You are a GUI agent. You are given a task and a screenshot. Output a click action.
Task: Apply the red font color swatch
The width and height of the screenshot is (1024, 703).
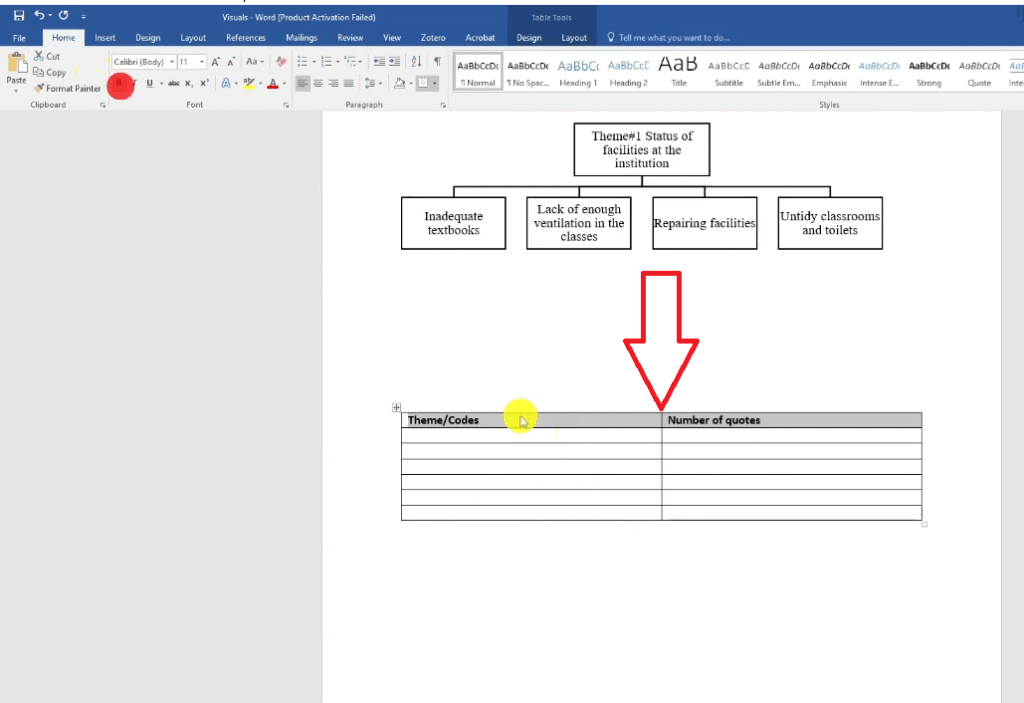pos(272,83)
